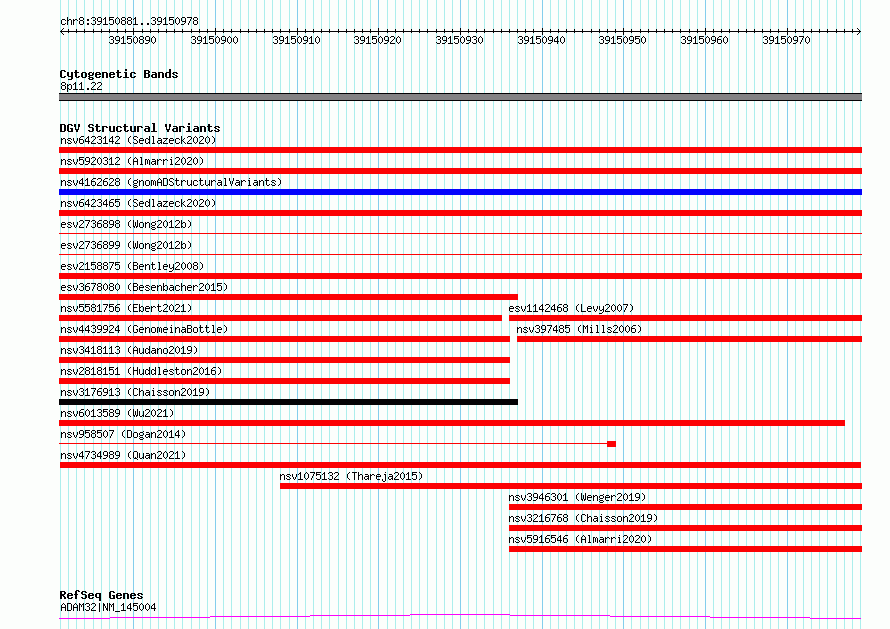Screen dimensions: 890x629
Task: Click the red bar under nsv1075132
Action: point(571,486)
